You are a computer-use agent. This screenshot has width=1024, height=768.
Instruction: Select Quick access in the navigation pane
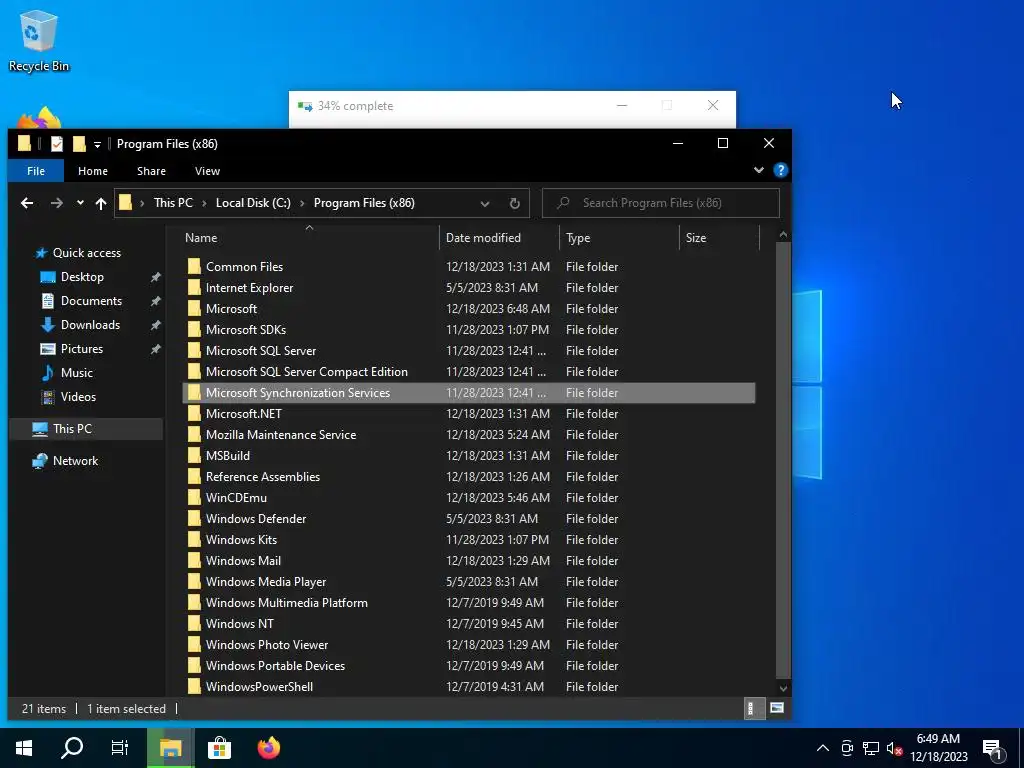86,253
